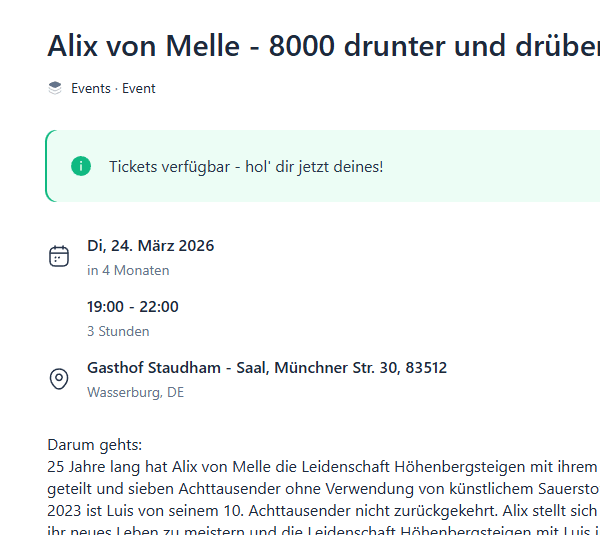Click the line starting 'ihr neues Leben'

click(x=322, y=528)
